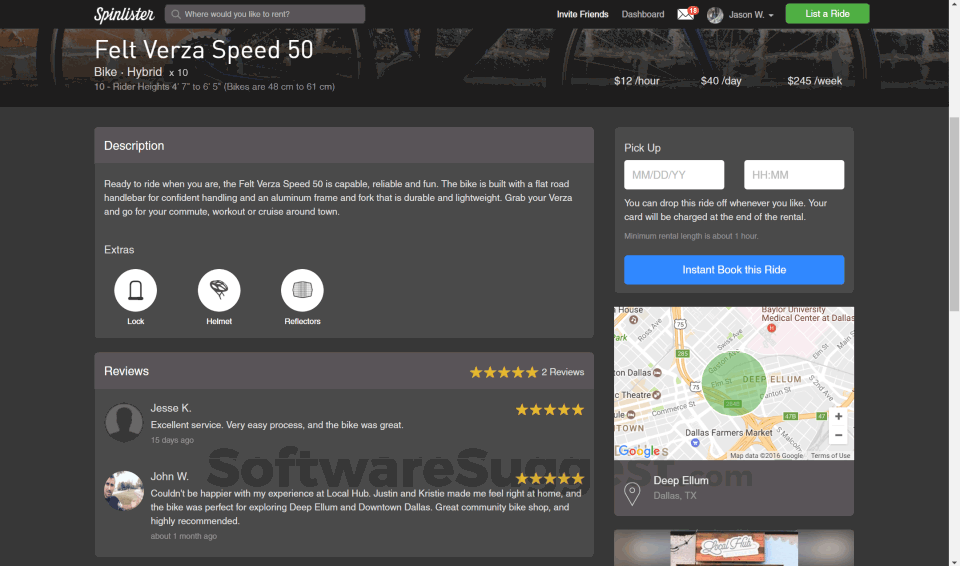Click the List a Ride button
Image resolution: width=960 pixels, height=566 pixels.
[827, 13]
